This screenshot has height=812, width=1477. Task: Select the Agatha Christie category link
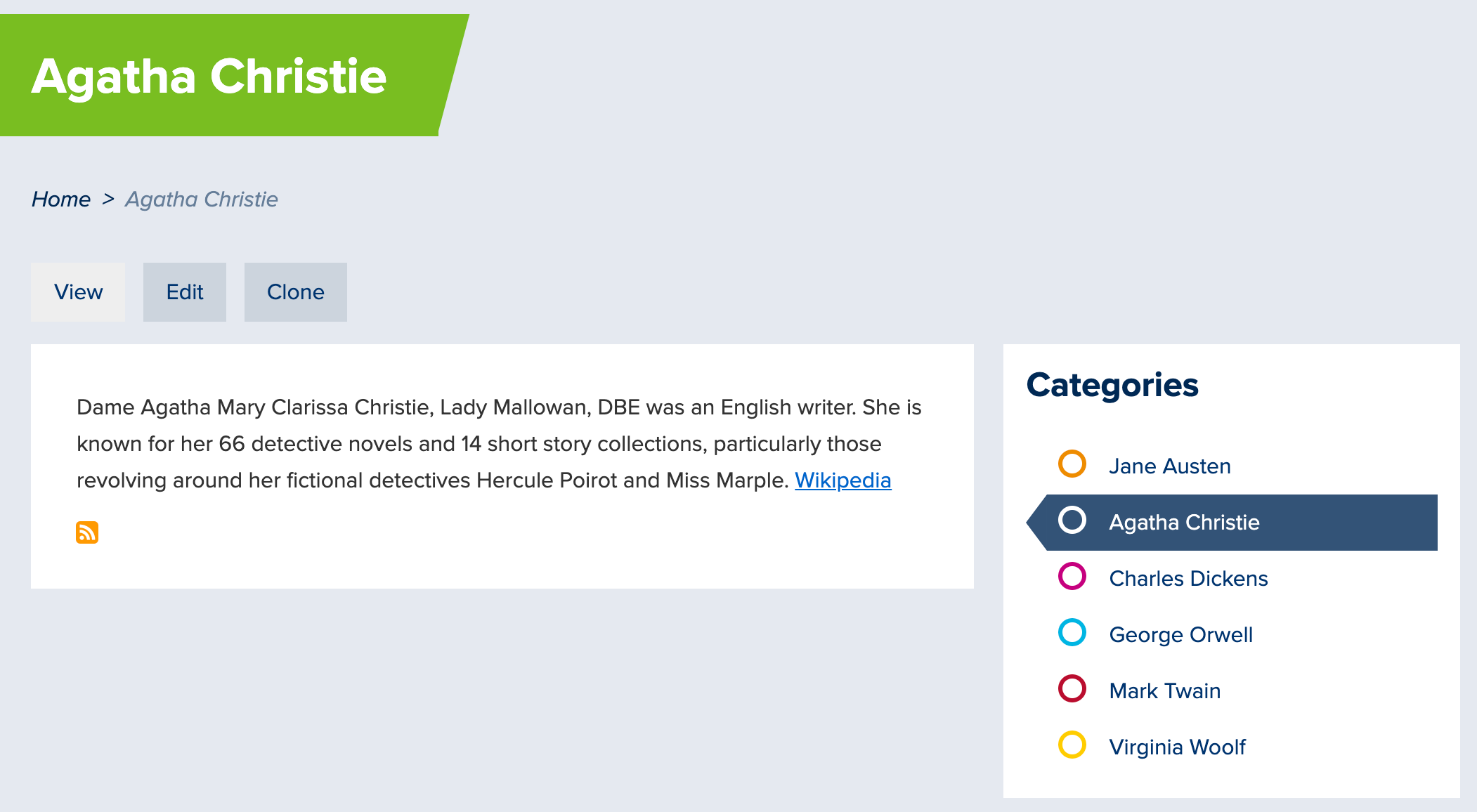(x=1184, y=523)
